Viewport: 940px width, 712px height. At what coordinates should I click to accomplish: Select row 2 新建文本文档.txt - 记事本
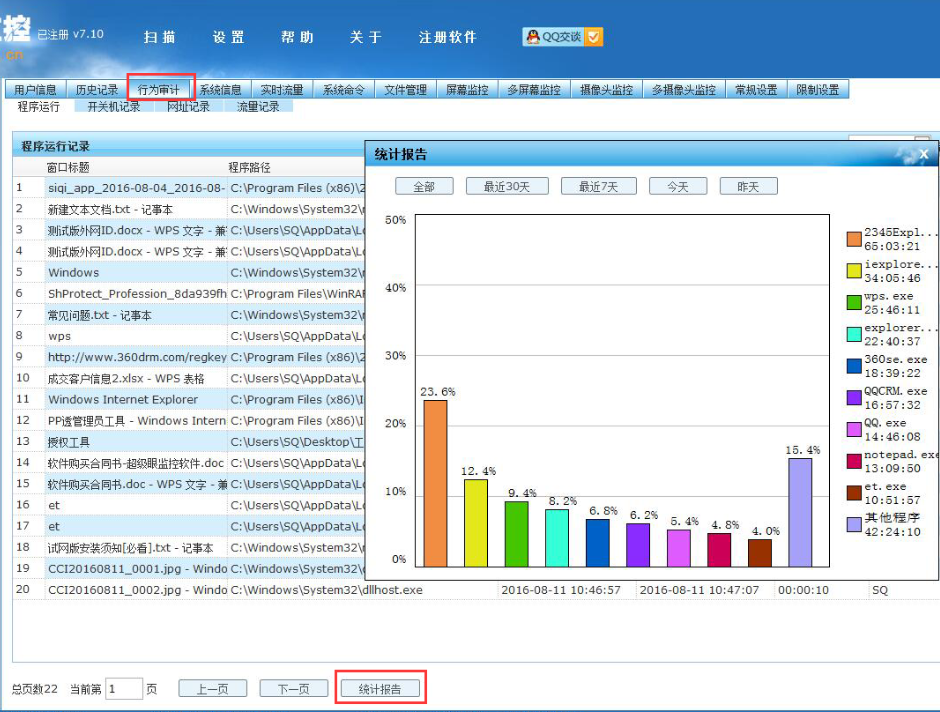189,209
